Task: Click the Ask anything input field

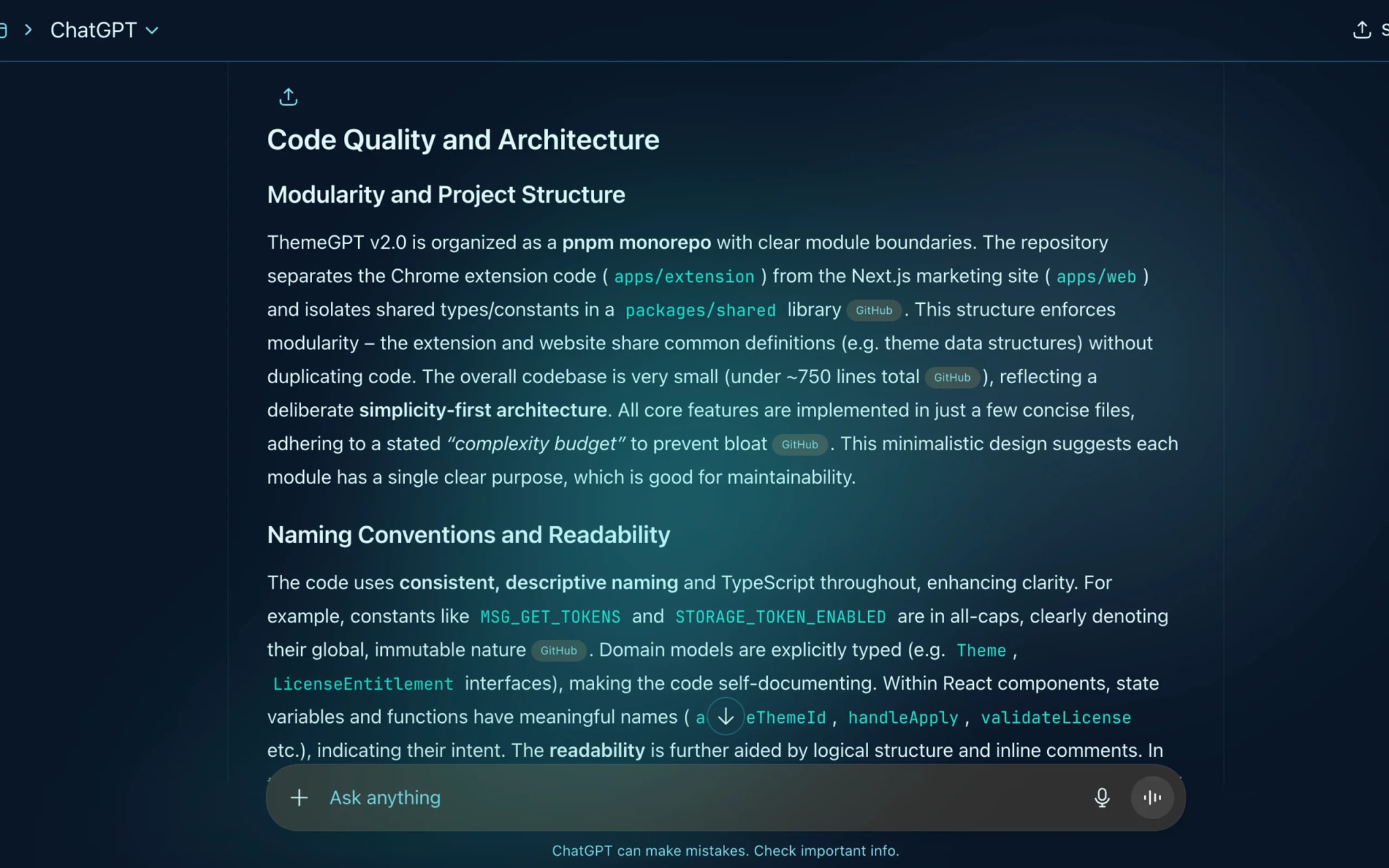Action: [678, 797]
